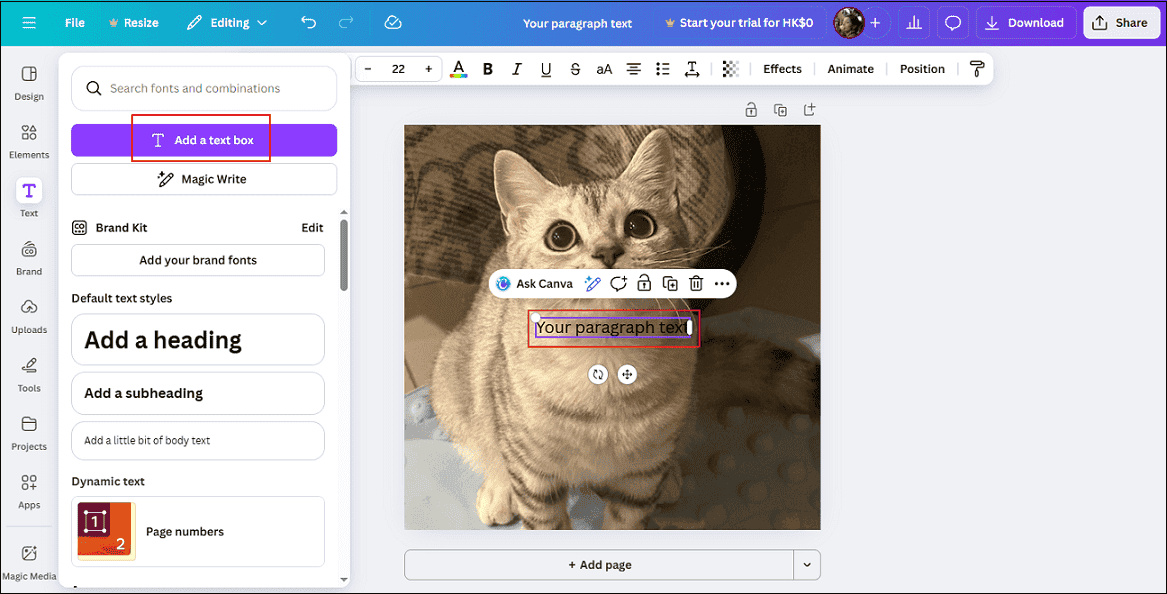Screen dimensions: 1167x594
Task: Click the Share button
Action: point(1121,21)
